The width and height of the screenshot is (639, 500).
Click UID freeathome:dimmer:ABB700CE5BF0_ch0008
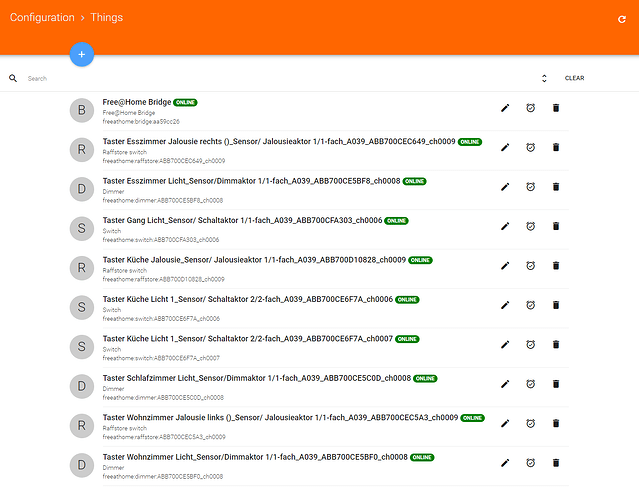pyautogui.click(x=163, y=476)
